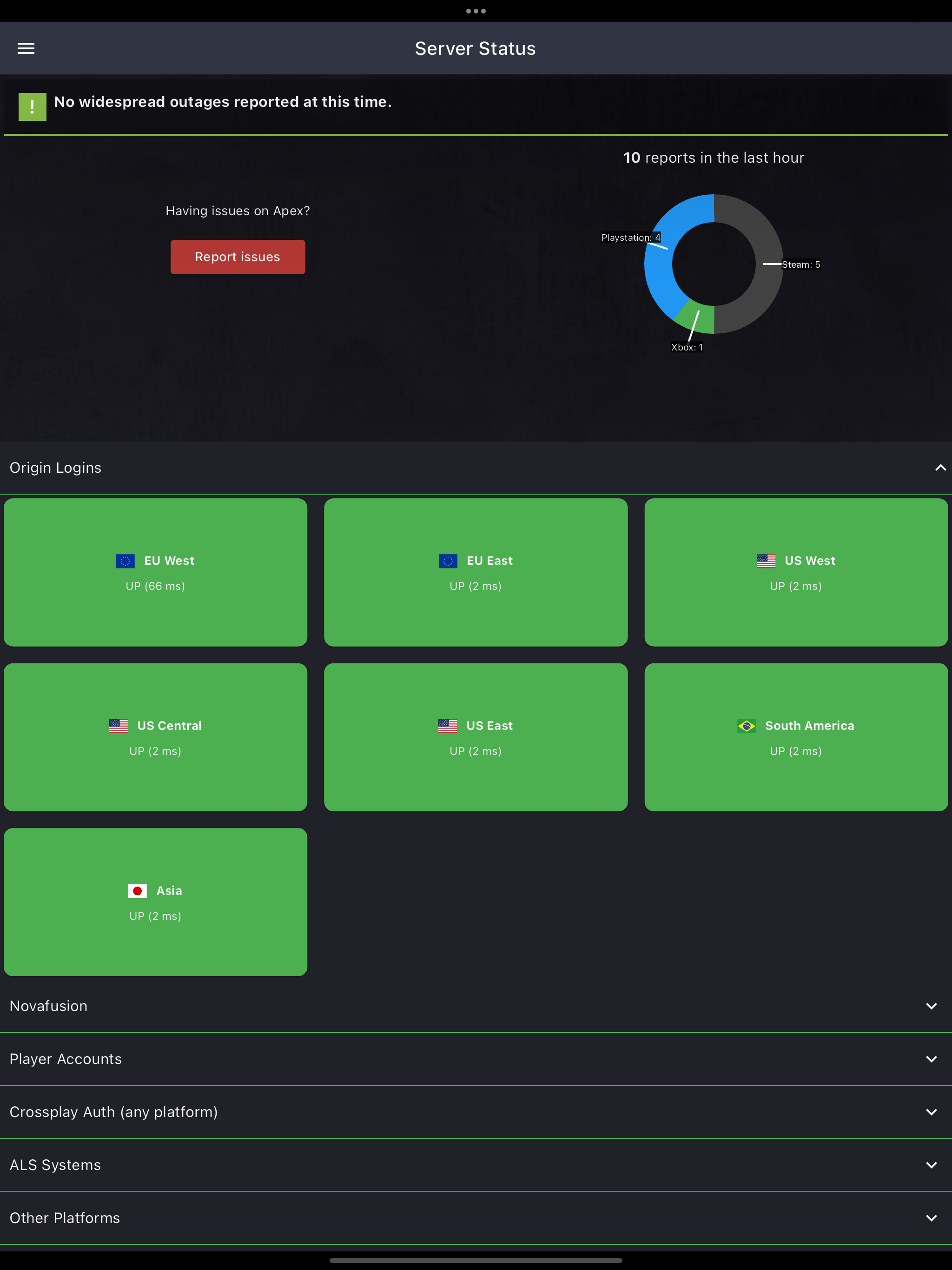Click the EU flag on EU West card
This screenshot has width=952, height=1270.
125,561
